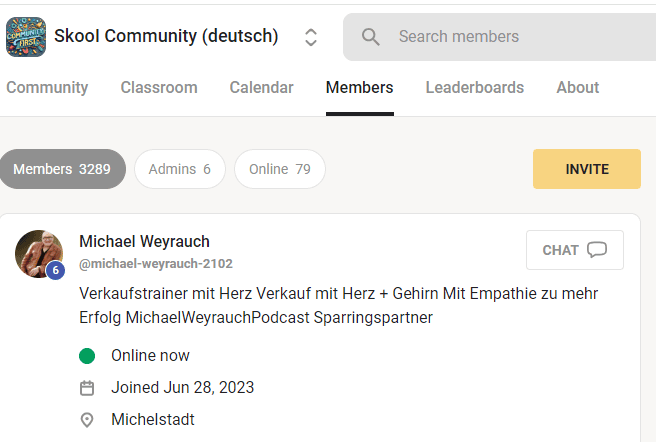Image resolution: width=656 pixels, height=442 pixels.
Task: Open Michael Weyrauch's profile picture
Action: 38,253
